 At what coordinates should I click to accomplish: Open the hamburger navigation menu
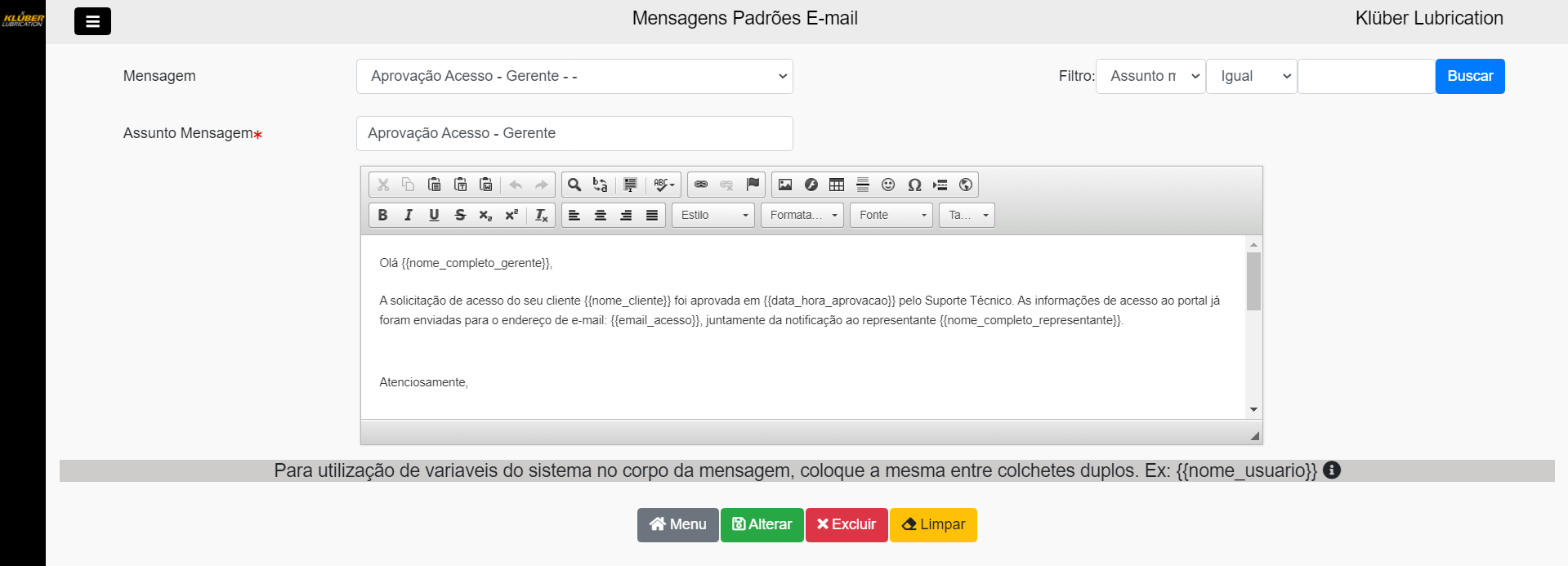[92, 21]
